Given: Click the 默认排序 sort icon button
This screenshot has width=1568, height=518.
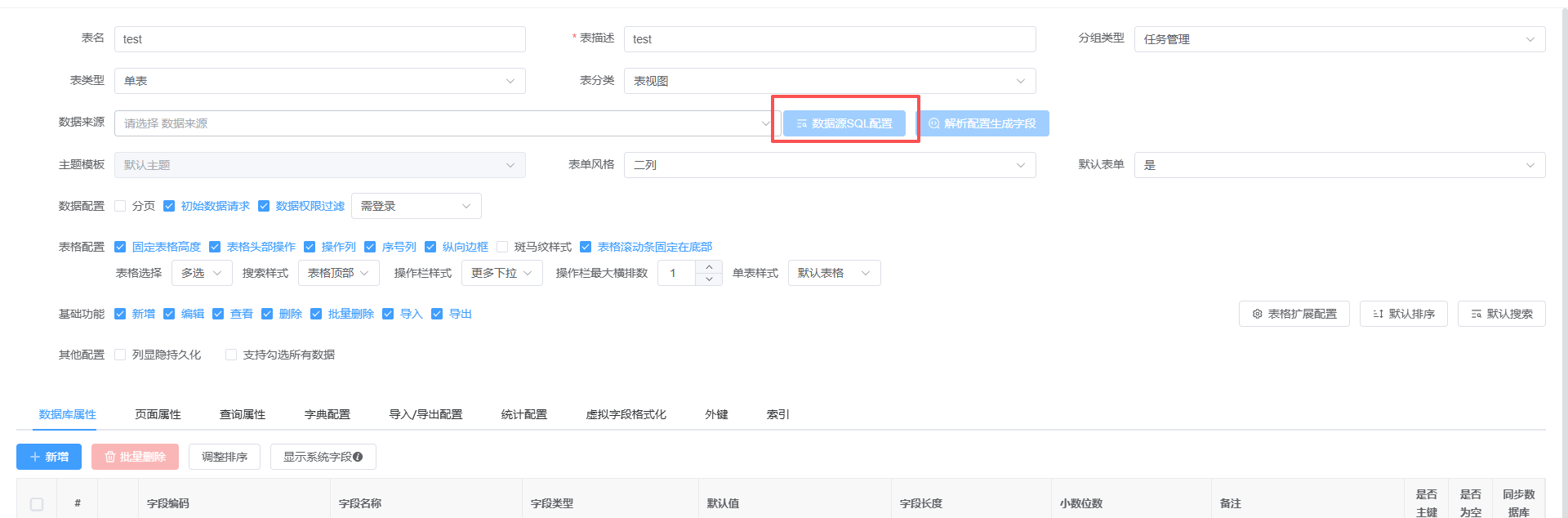Looking at the screenshot, I should (x=1378, y=315).
